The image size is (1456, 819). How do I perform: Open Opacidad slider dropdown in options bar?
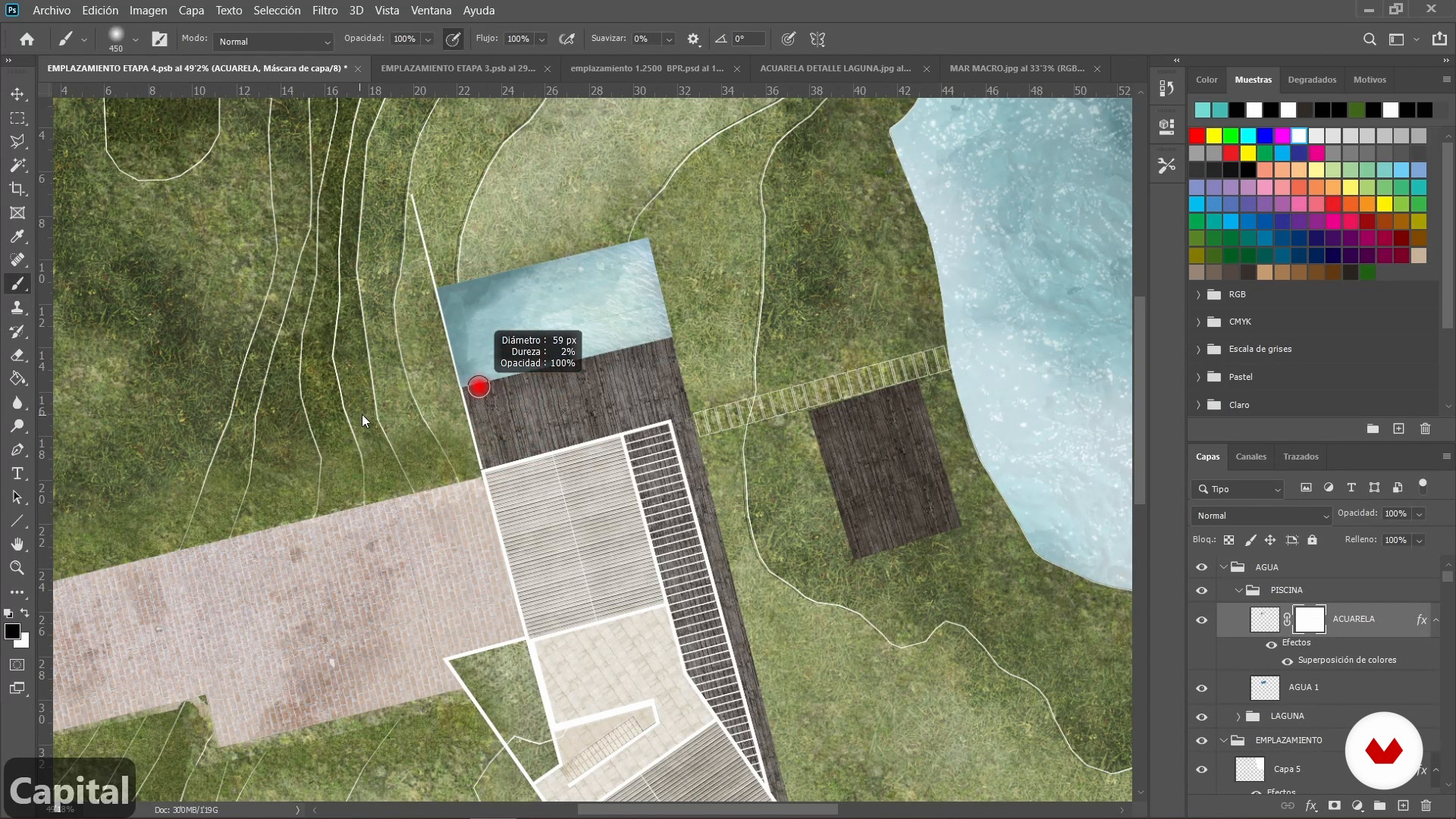click(428, 39)
